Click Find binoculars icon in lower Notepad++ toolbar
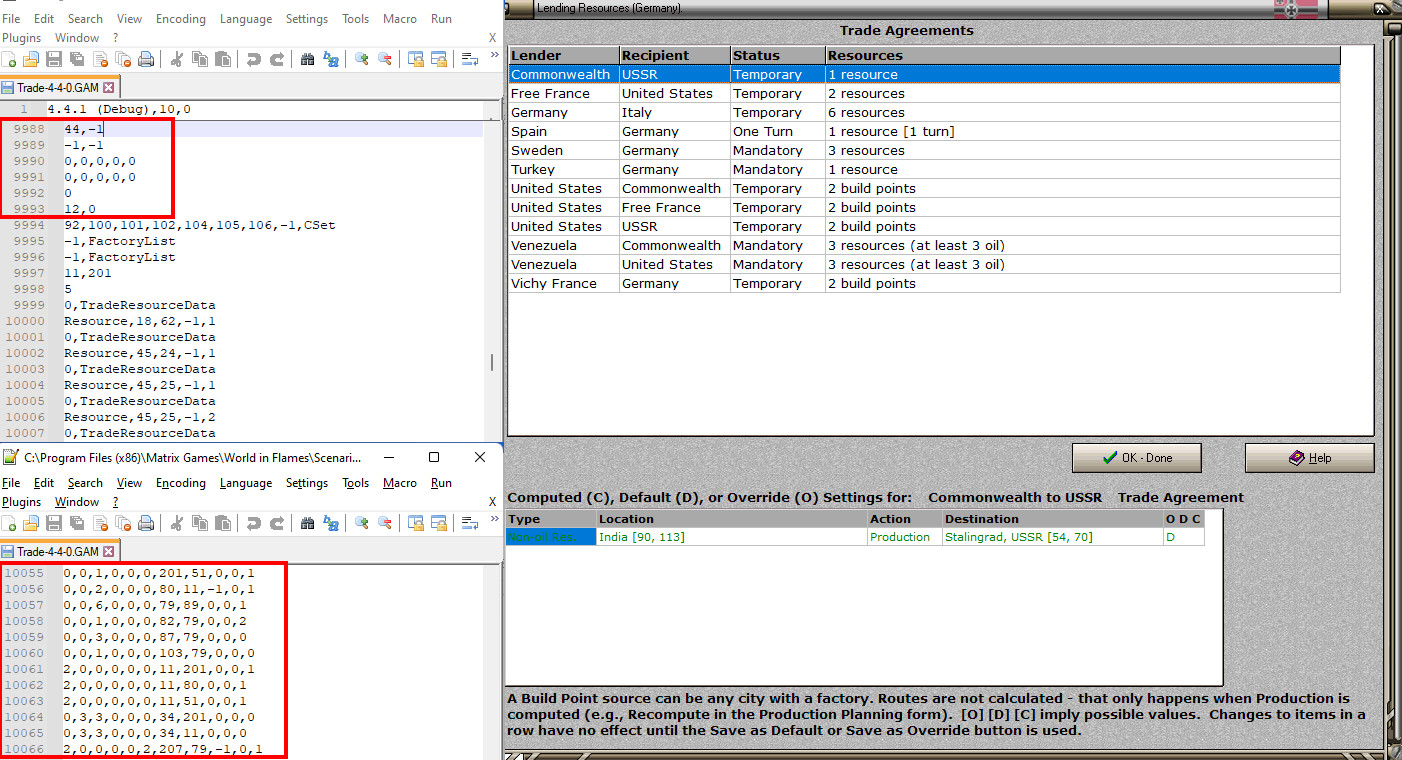Image resolution: width=1402 pixels, height=760 pixels. coord(308,523)
